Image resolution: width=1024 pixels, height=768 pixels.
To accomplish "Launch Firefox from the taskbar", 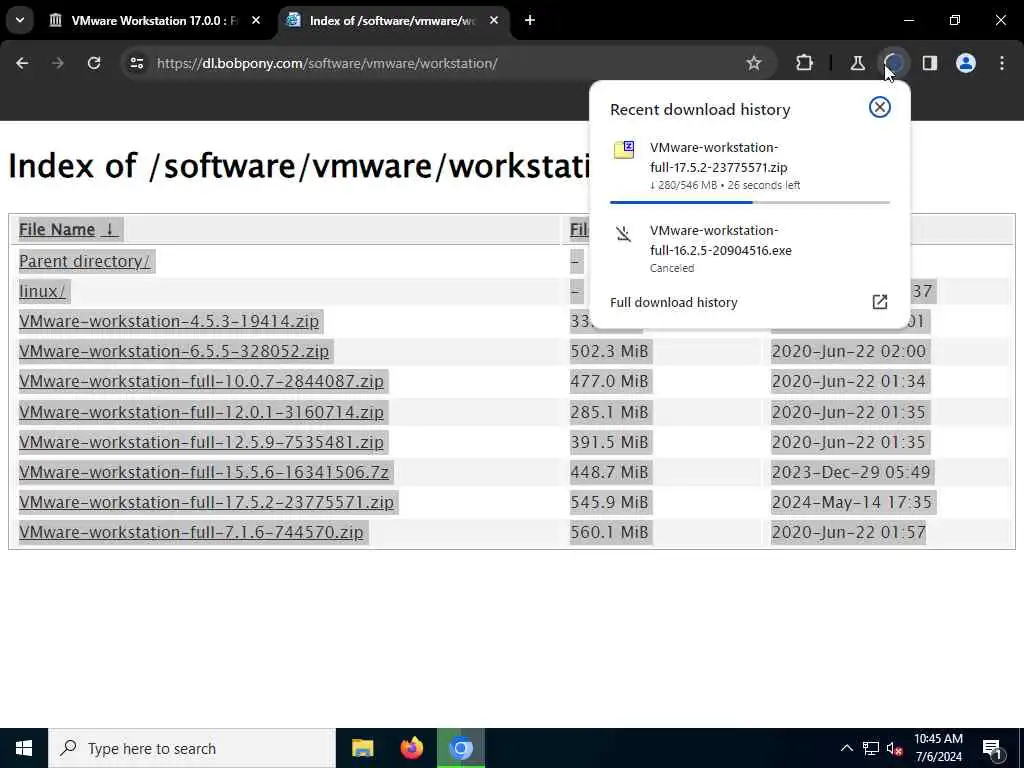I will pyautogui.click(x=411, y=748).
